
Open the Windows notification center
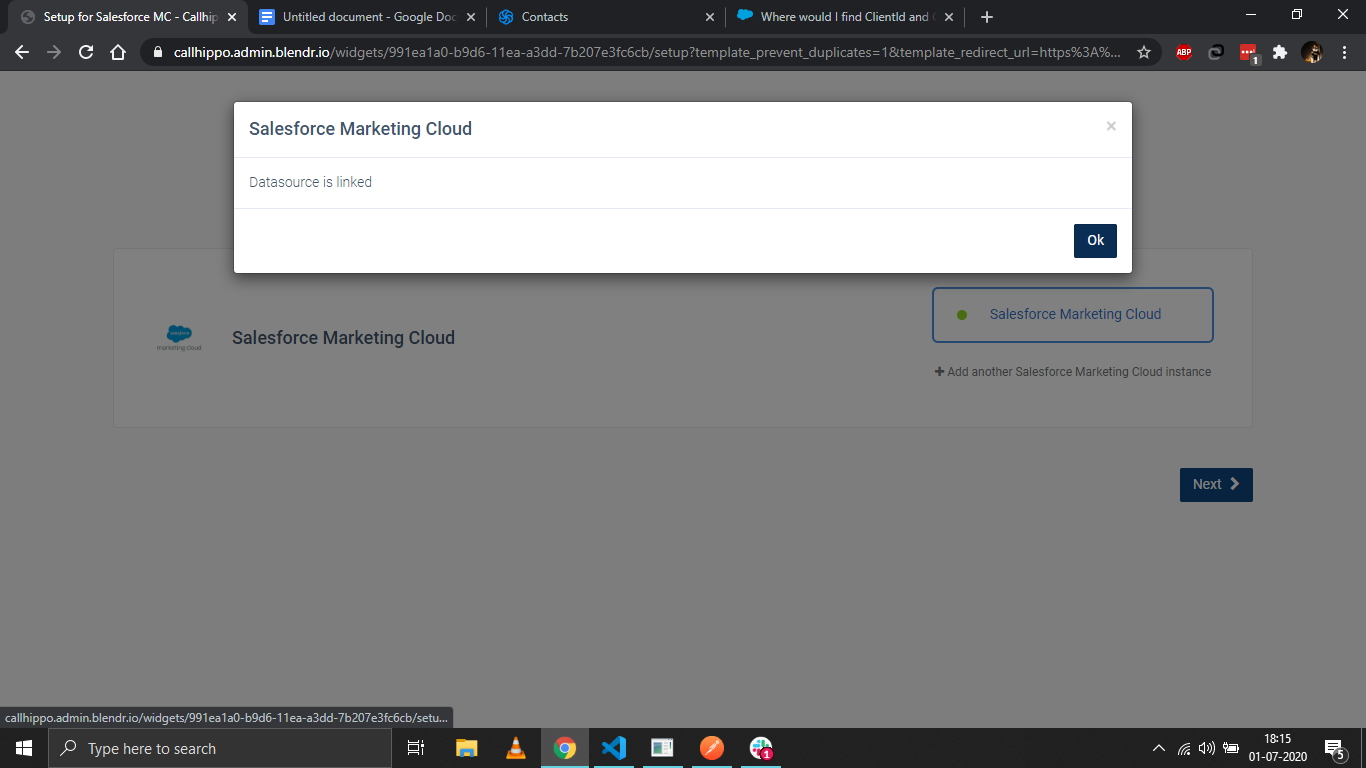pyautogui.click(x=1334, y=748)
